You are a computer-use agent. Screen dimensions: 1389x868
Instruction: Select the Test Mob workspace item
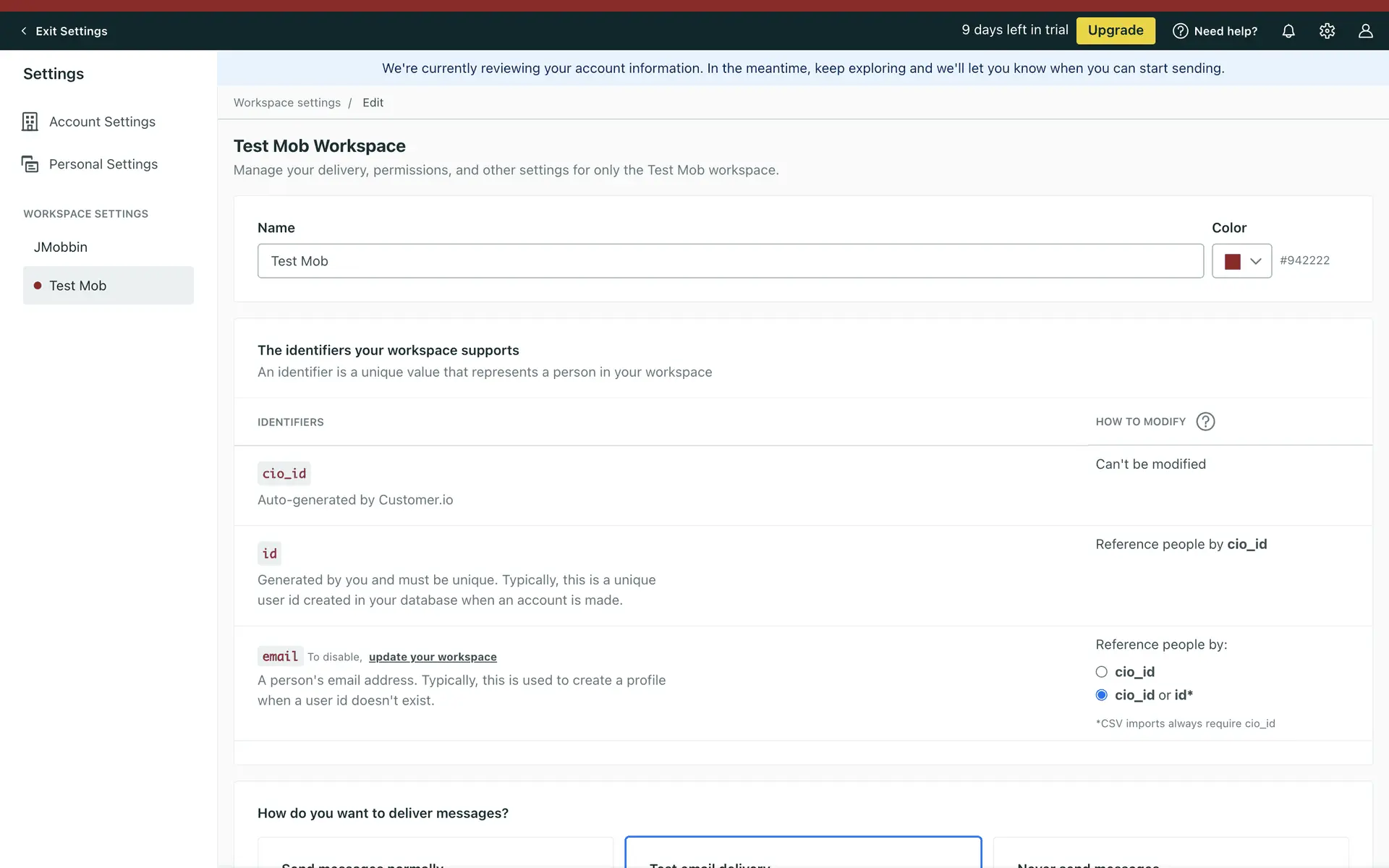click(78, 286)
